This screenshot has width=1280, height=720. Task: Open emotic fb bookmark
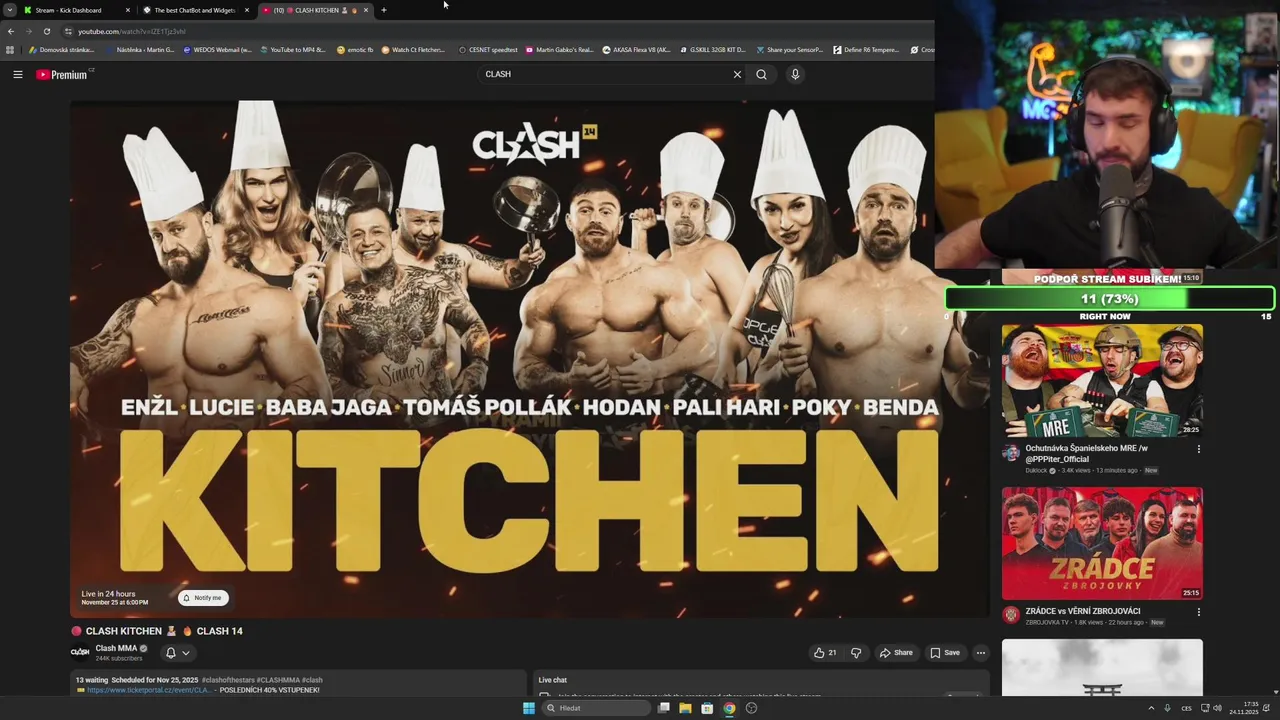pos(355,49)
